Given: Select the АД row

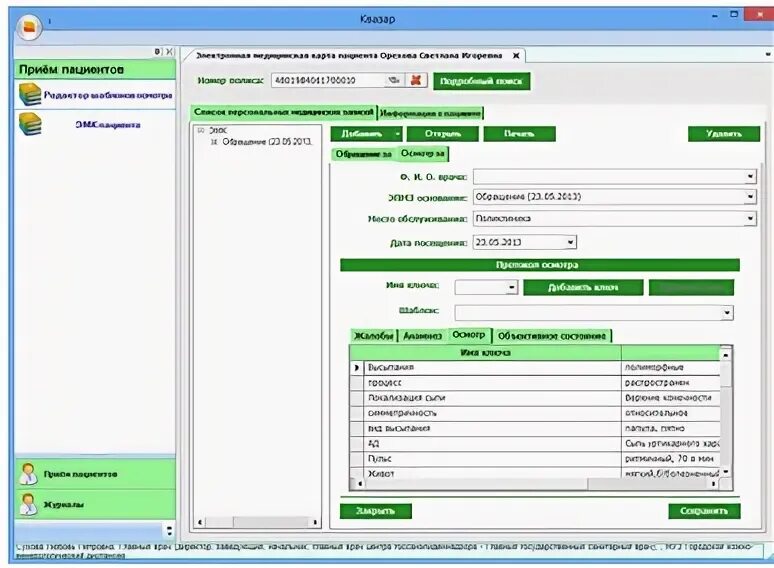Looking at the screenshot, I should (535, 444).
